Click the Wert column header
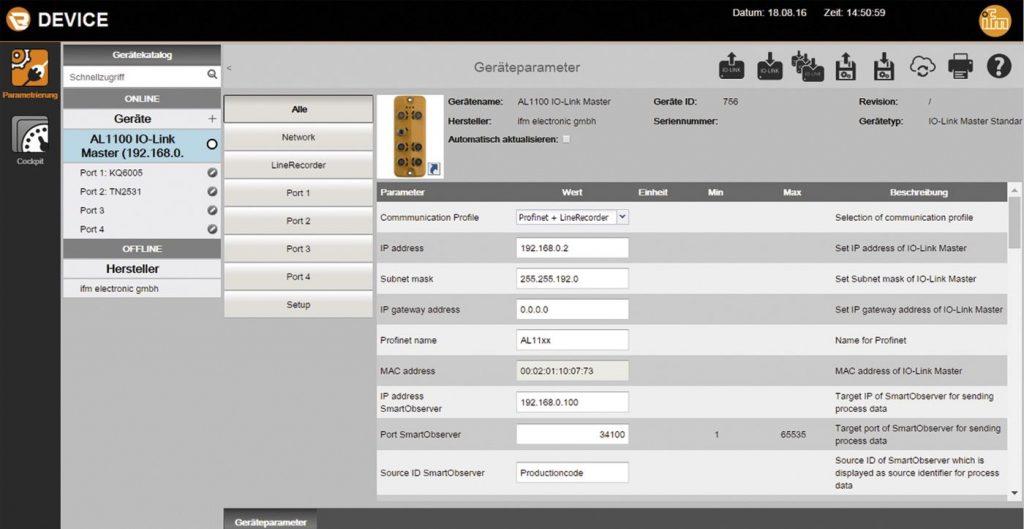This screenshot has height=529, width=1024. click(572, 192)
